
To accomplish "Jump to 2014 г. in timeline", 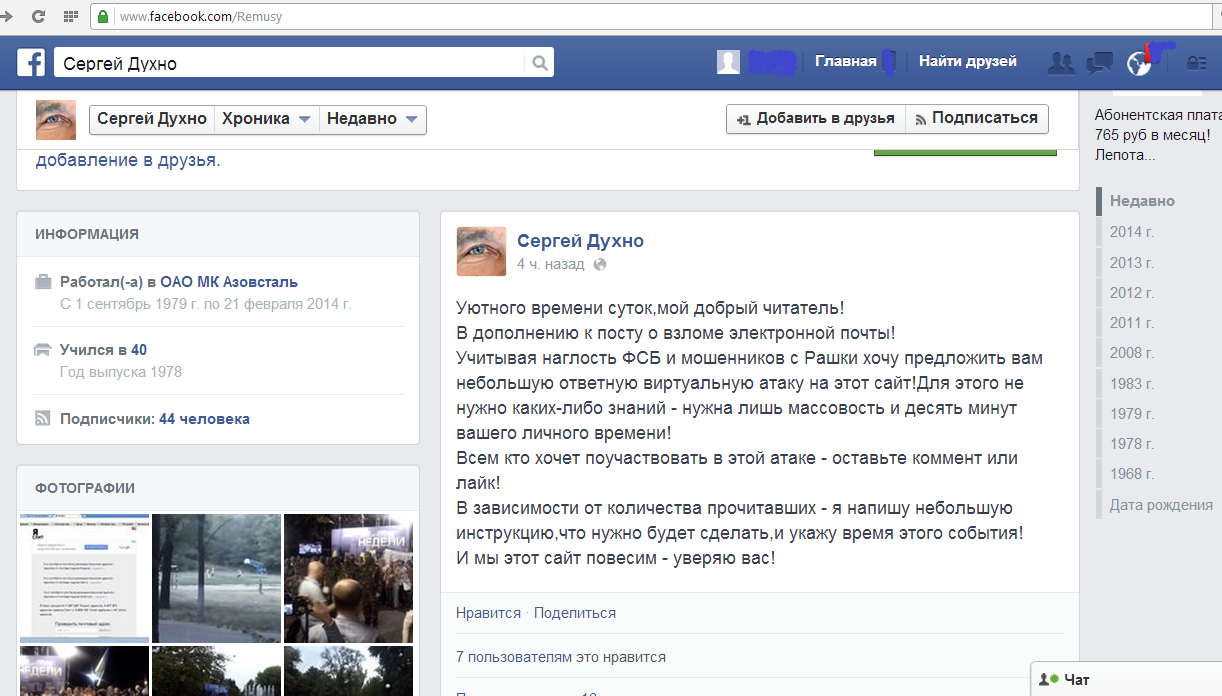I will click(x=1132, y=231).
